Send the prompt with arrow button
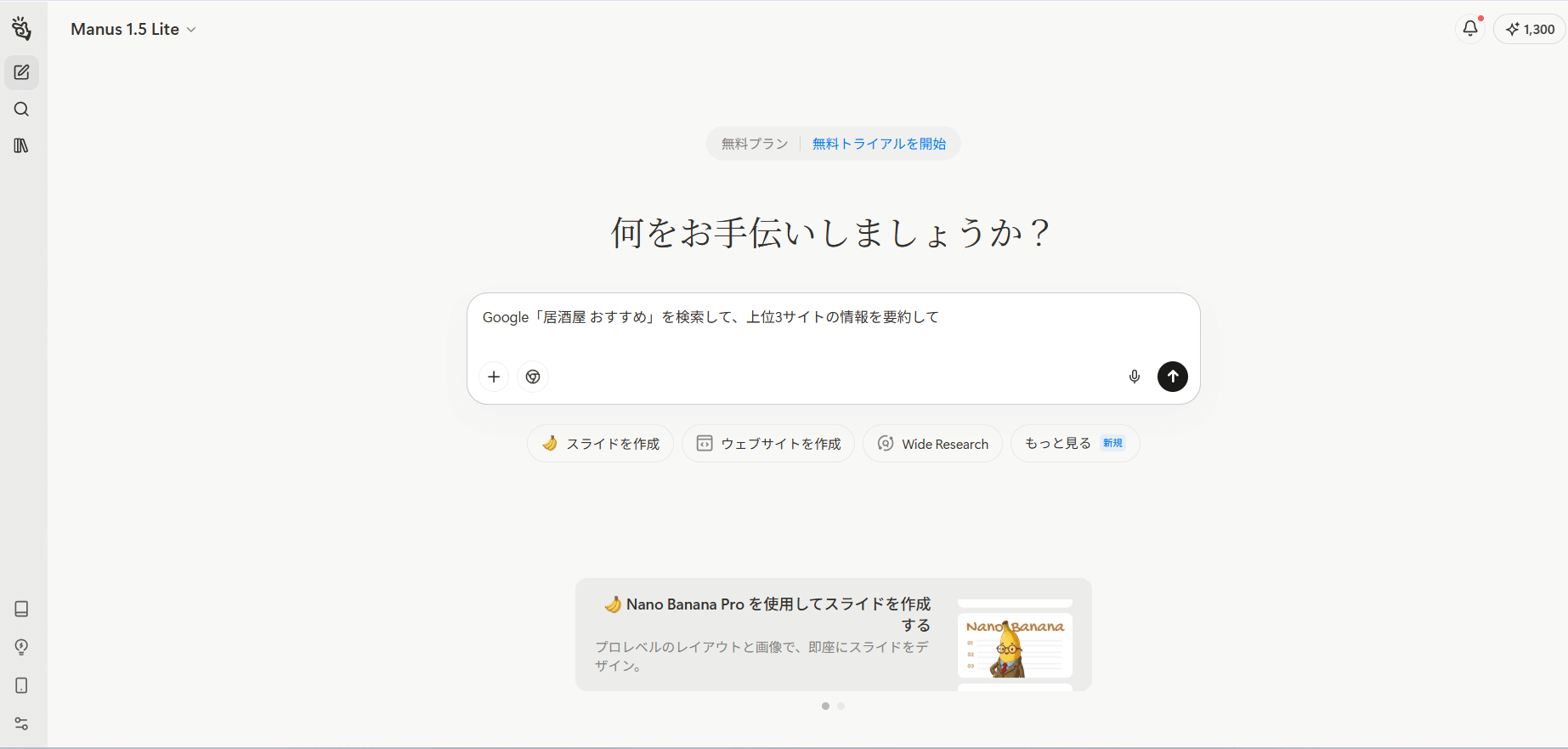Viewport: 1568px width, 749px height. coord(1172,377)
